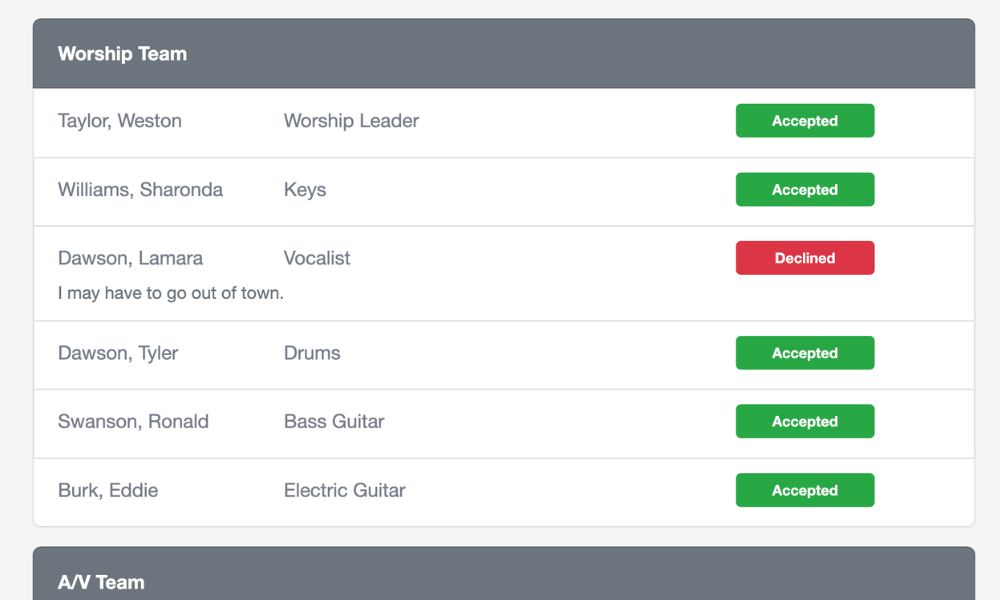Click Accepted badge for Taylor, Weston

tap(805, 121)
